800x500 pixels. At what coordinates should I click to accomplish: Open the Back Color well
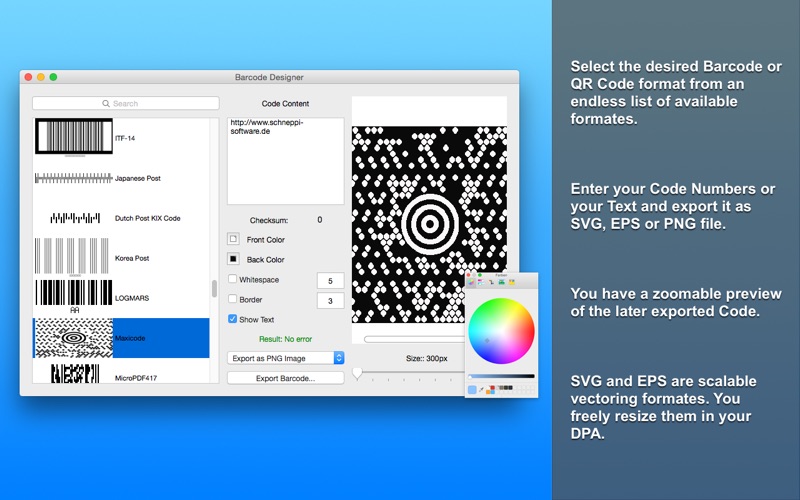(x=233, y=259)
